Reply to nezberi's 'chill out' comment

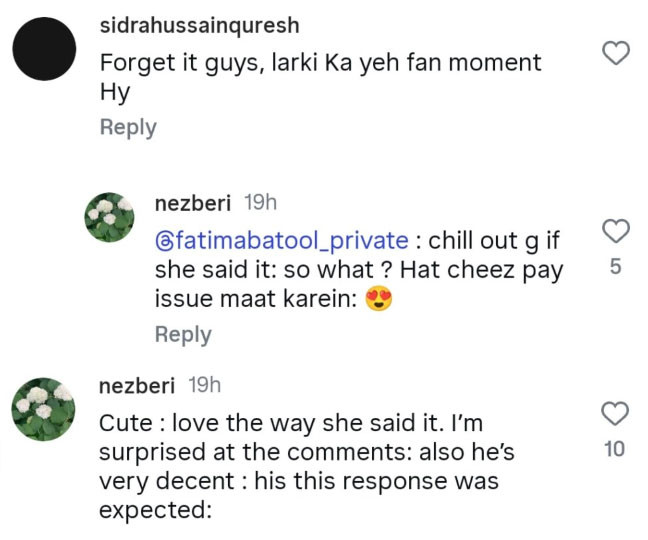click(183, 334)
